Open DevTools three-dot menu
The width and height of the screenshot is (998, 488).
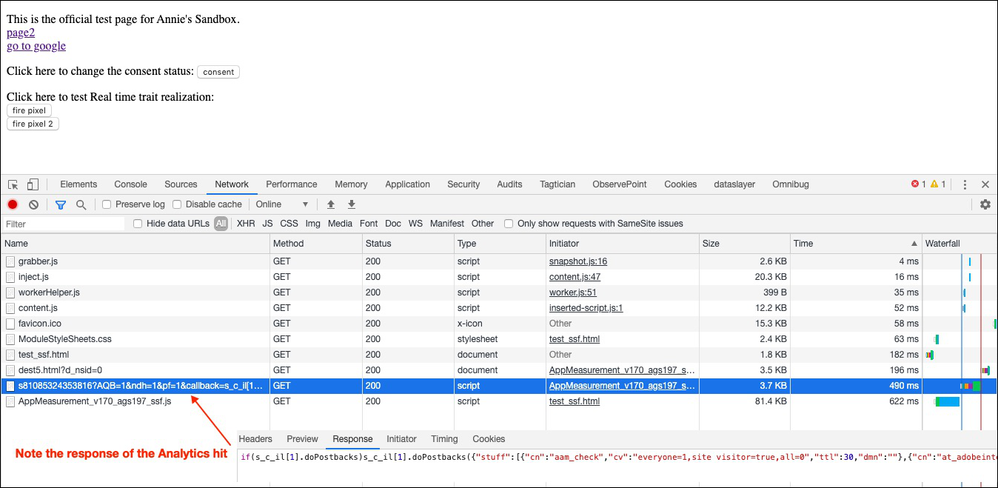tap(965, 185)
